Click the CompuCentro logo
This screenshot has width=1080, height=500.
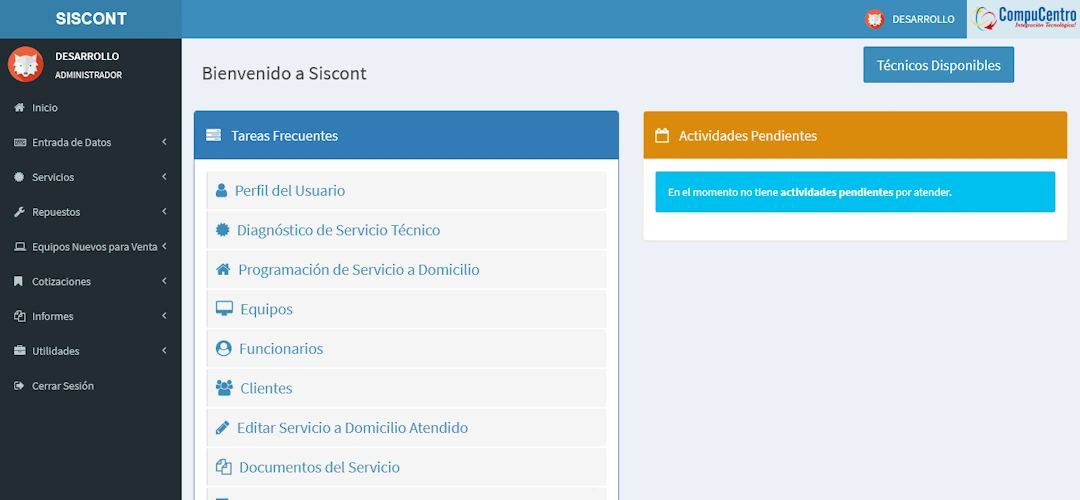1024,19
